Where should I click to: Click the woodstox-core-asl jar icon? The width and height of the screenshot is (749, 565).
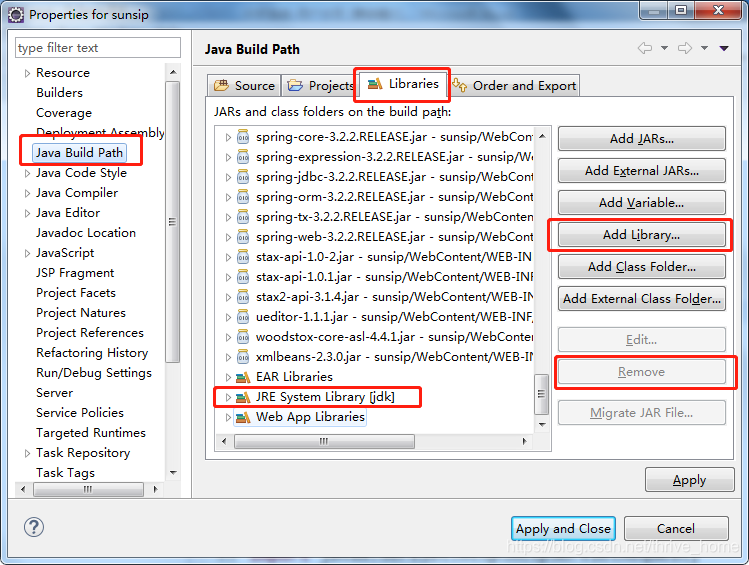coord(243,337)
